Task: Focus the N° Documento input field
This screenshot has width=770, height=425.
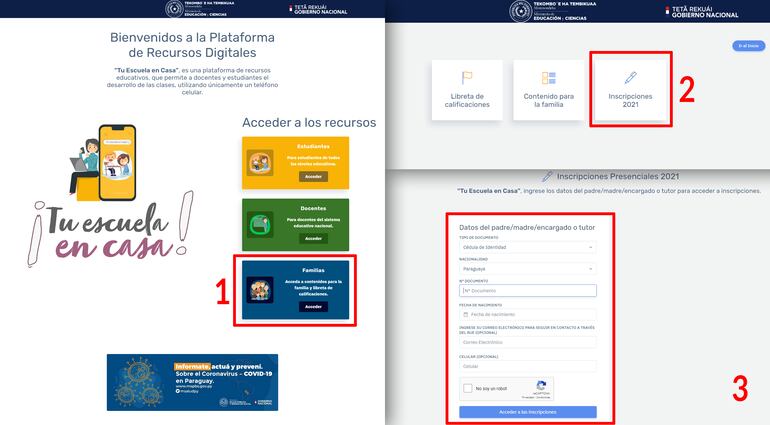Action: pyautogui.click(x=527, y=291)
